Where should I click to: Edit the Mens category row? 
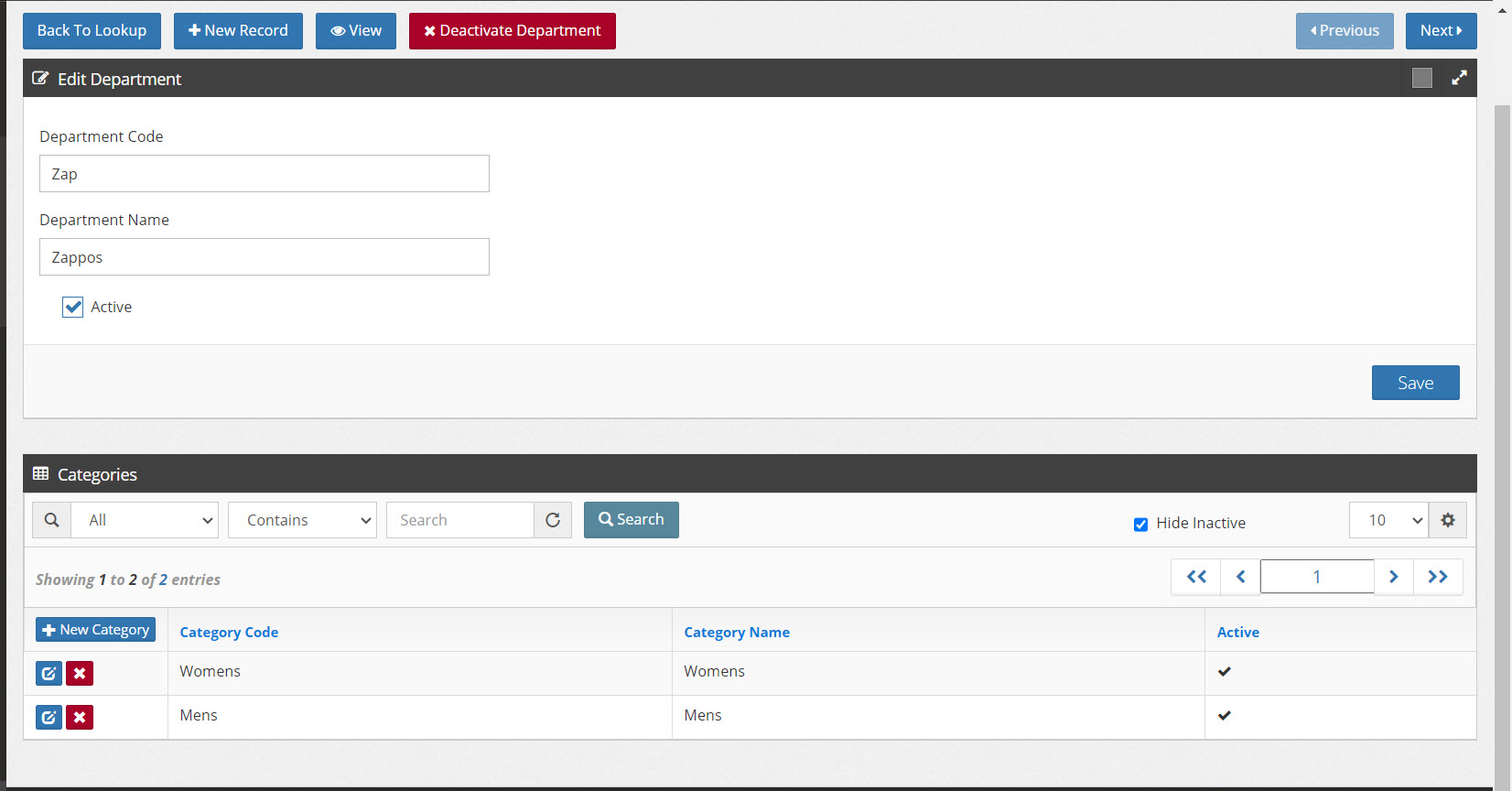[x=49, y=718]
